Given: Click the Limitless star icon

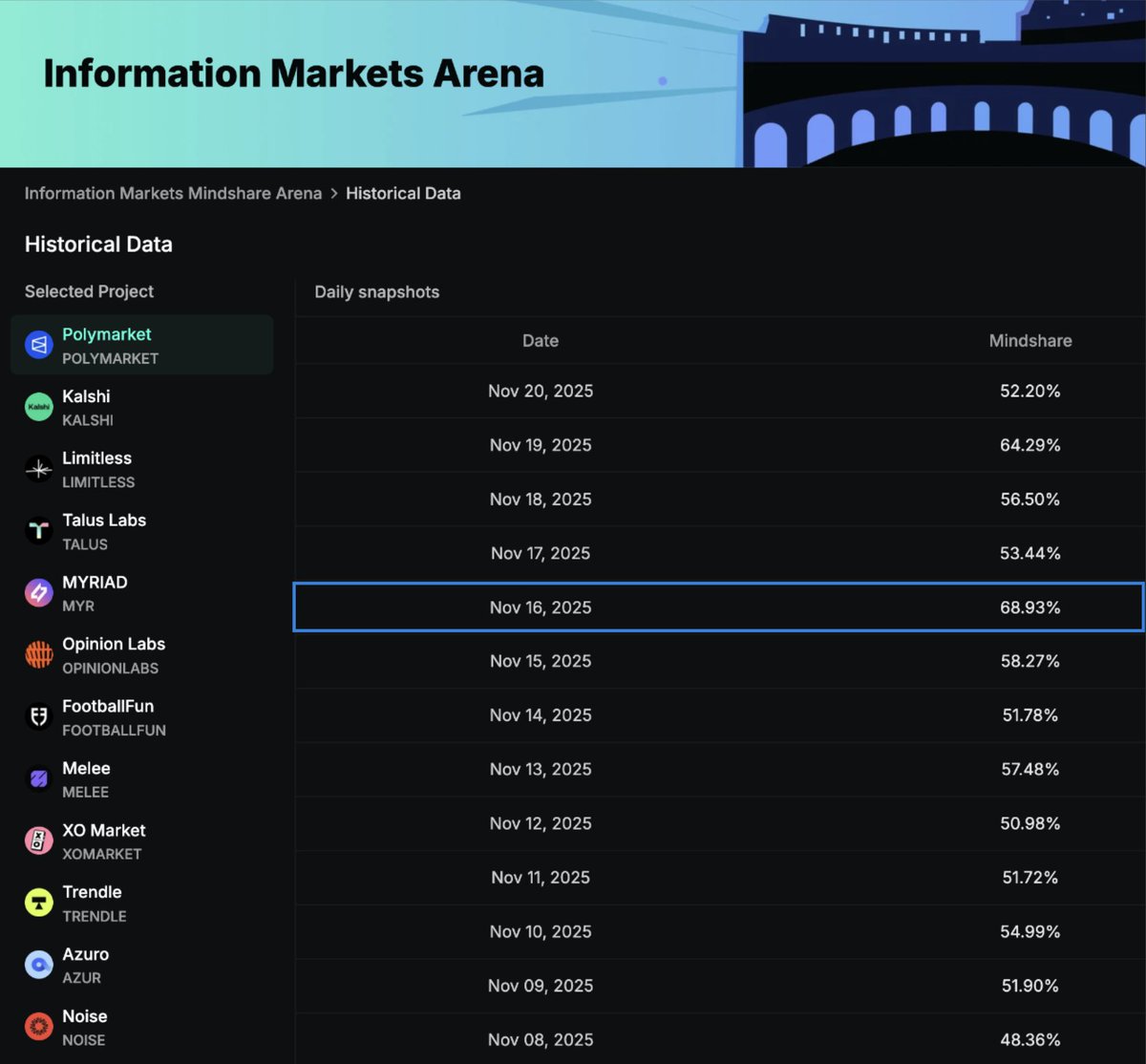Looking at the screenshot, I should pyautogui.click(x=38, y=468).
